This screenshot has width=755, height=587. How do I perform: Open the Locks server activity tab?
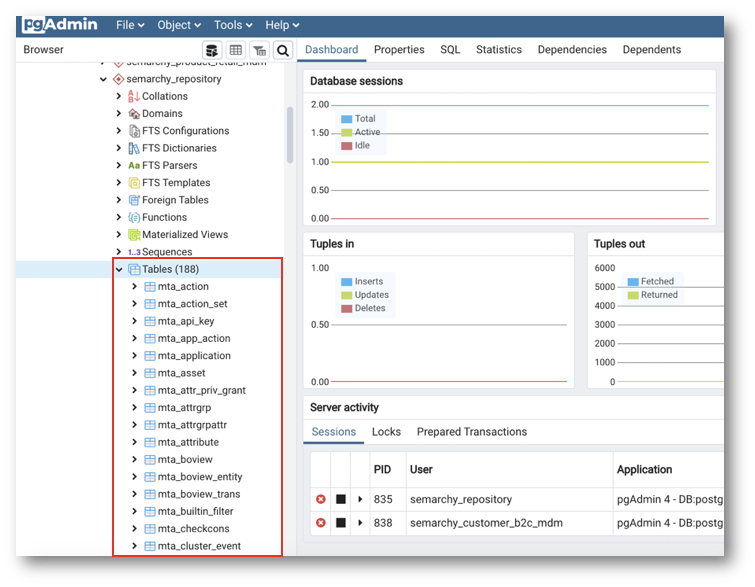(x=386, y=432)
